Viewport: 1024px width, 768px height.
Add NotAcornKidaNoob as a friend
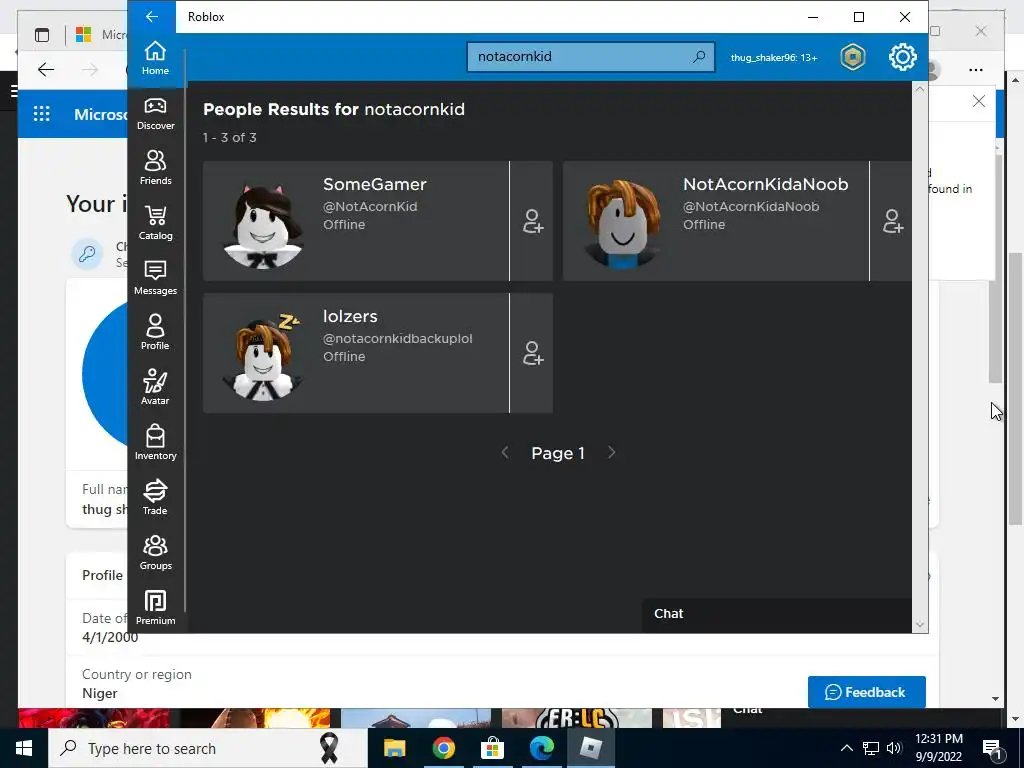(892, 221)
